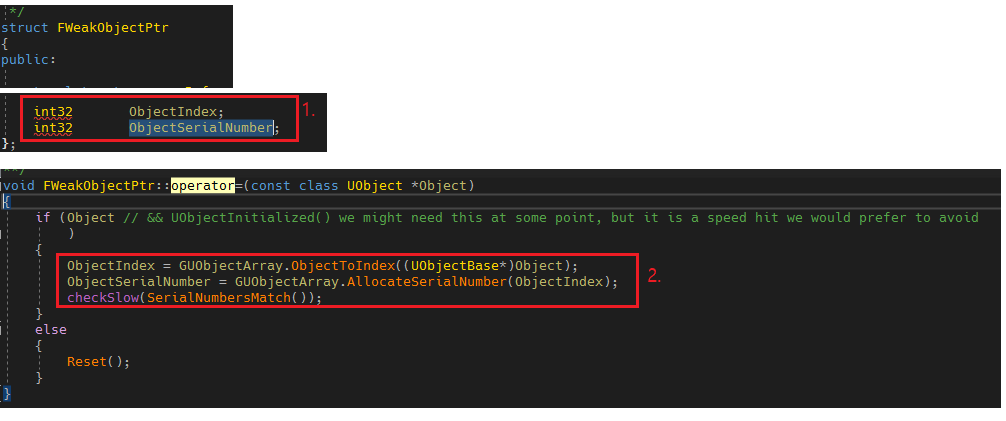The width and height of the screenshot is (1006, 421).
Task: Click the FWeakObjectPtr struct name
Action: 113,28
